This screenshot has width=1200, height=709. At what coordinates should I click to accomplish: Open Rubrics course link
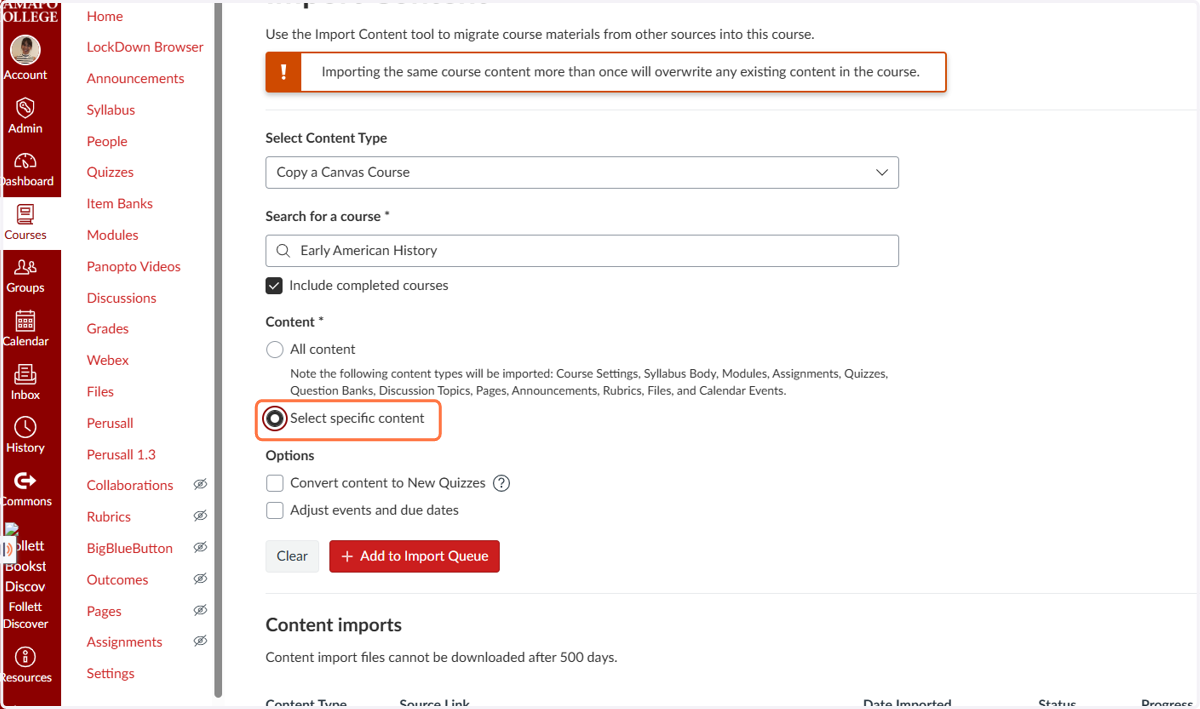[x=109, y=517]
